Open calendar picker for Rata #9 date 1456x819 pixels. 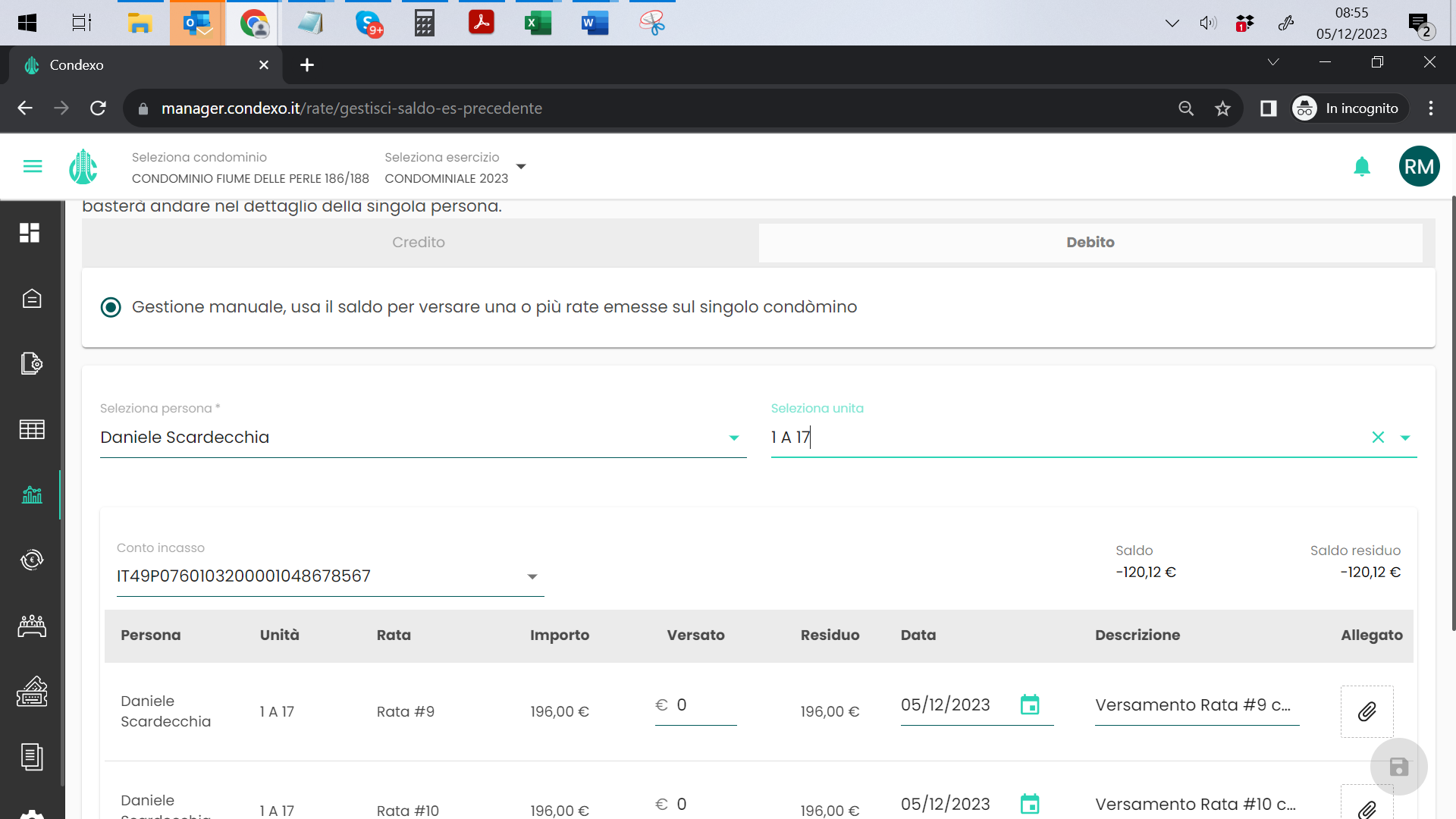click(1030, 704)
